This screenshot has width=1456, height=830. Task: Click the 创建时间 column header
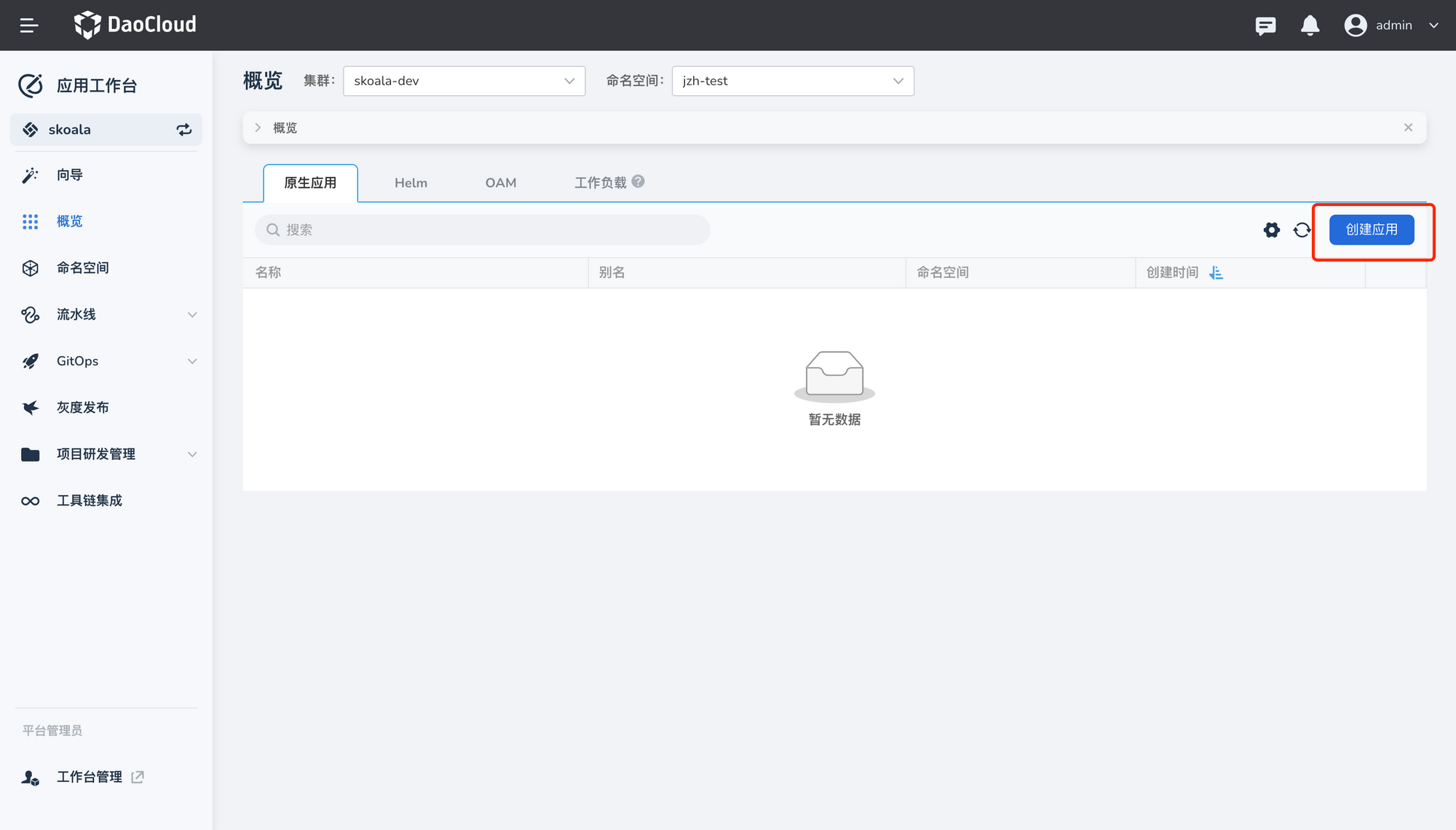[x=1172, y=273]
